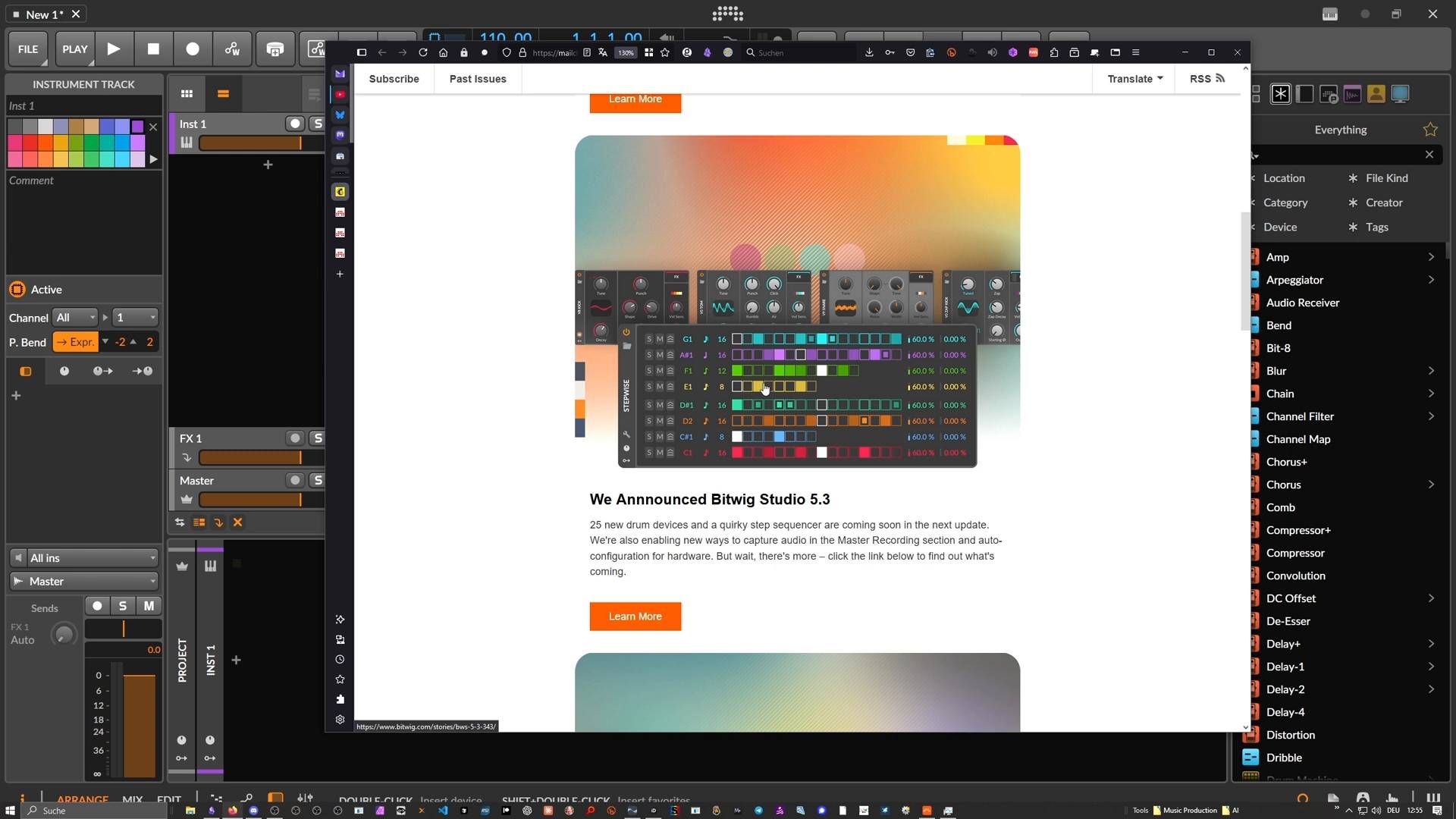Arm global record with the round transport button
The height and width of the screenshot is (819, 1456).
click(193, 49)
